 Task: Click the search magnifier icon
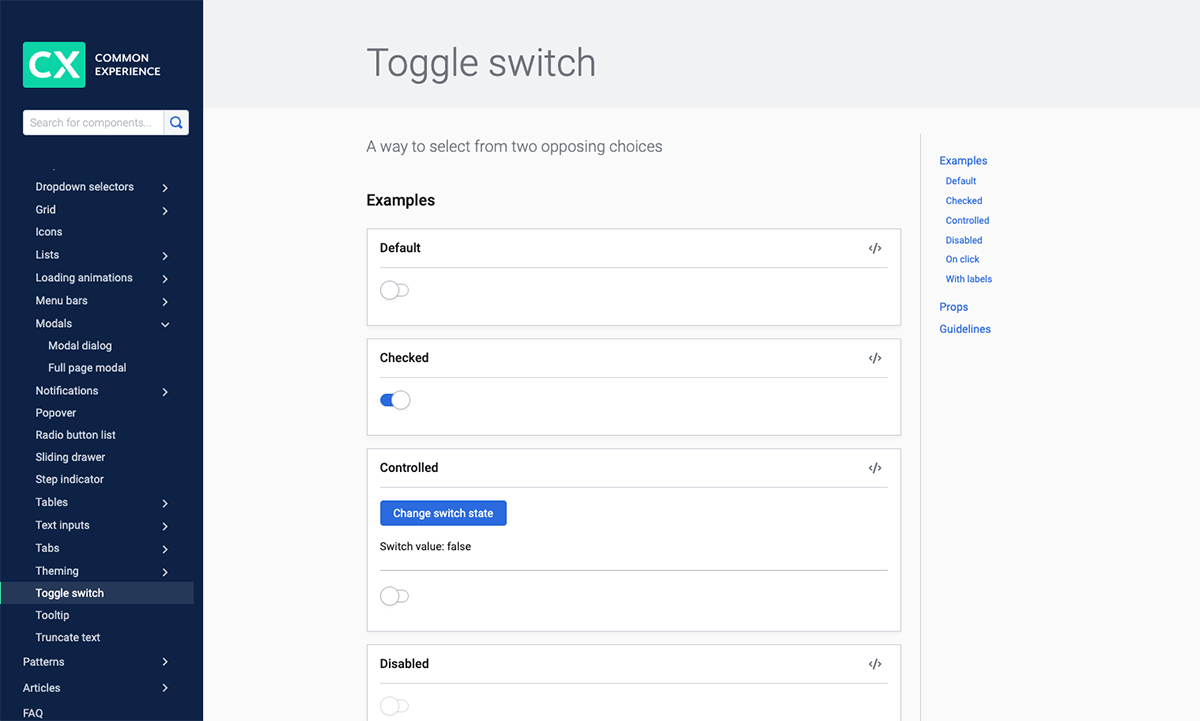point(176,123)
